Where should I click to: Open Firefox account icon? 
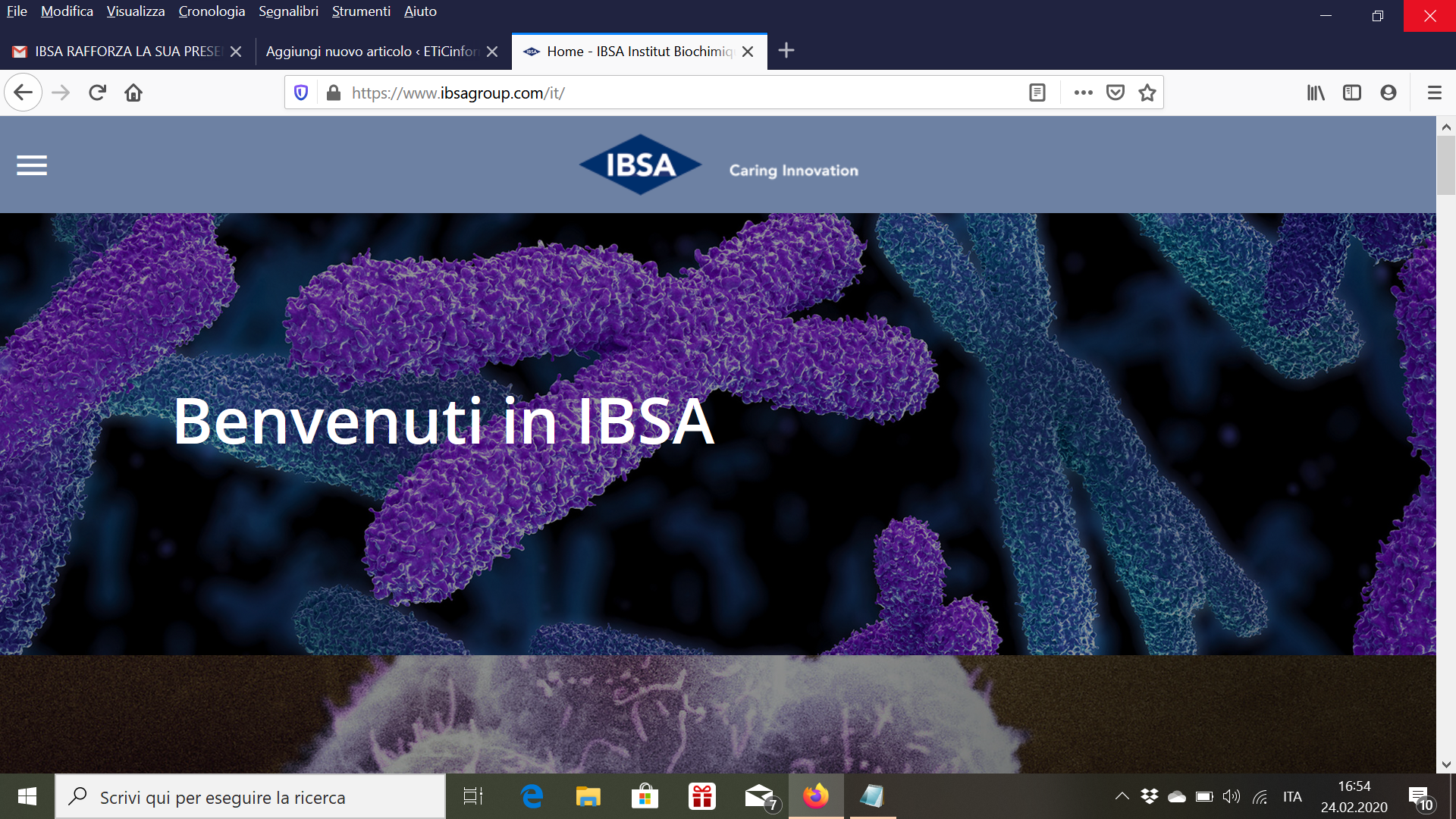click(x=1389, y=93)
